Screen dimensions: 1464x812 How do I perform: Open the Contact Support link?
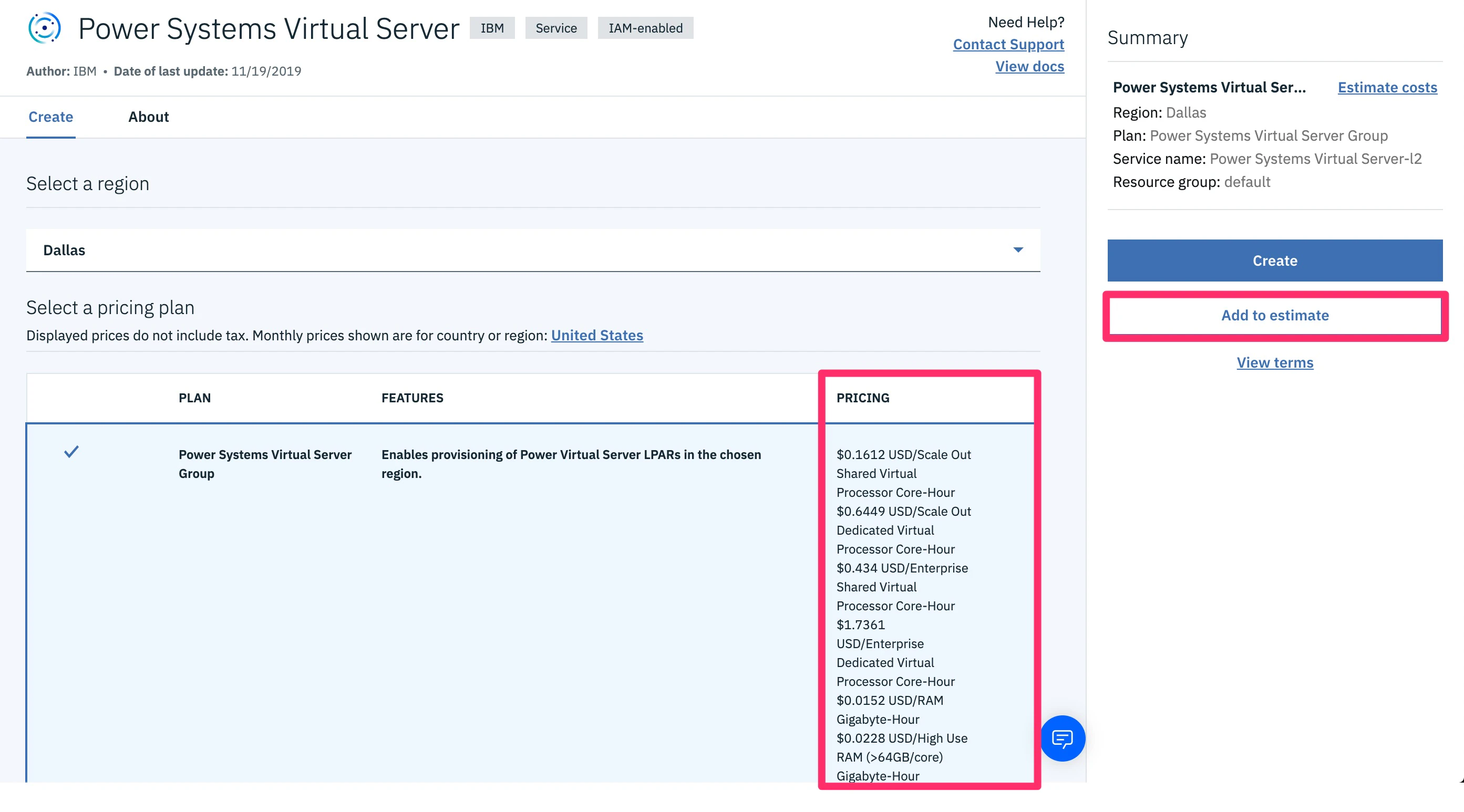(1008, 44)
